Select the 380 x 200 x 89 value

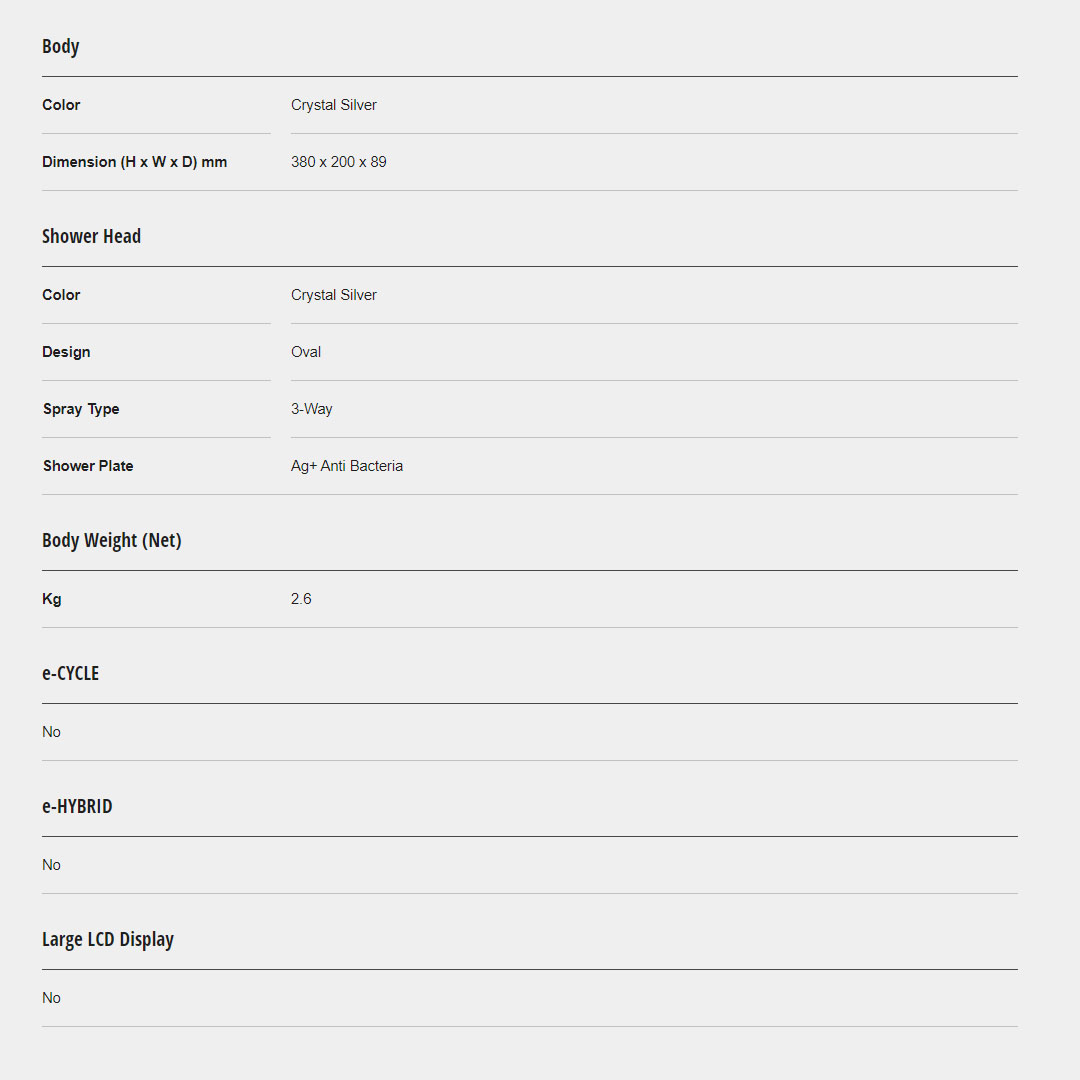(338, 162)
